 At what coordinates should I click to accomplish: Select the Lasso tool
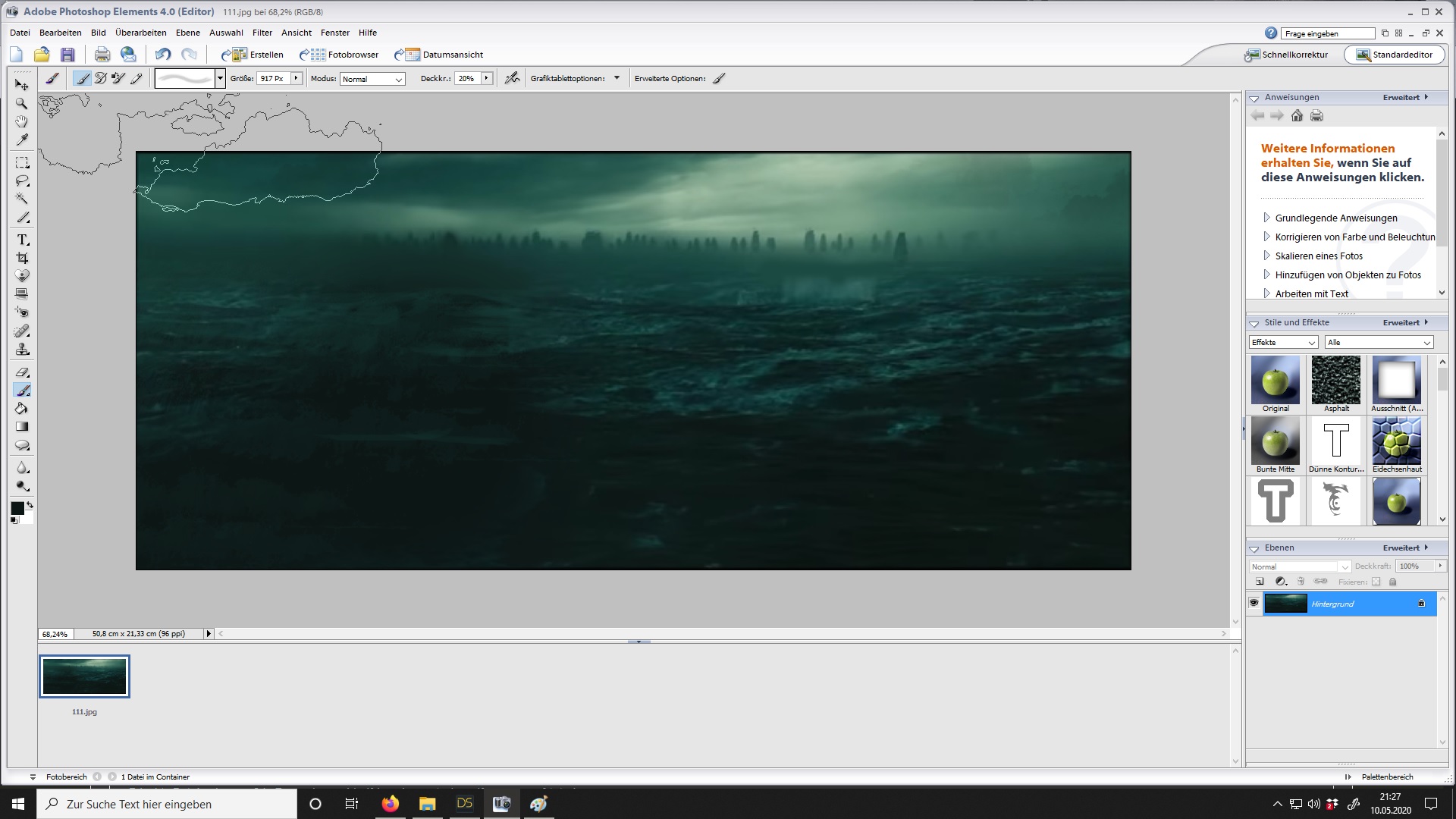(x=22, y=181)
